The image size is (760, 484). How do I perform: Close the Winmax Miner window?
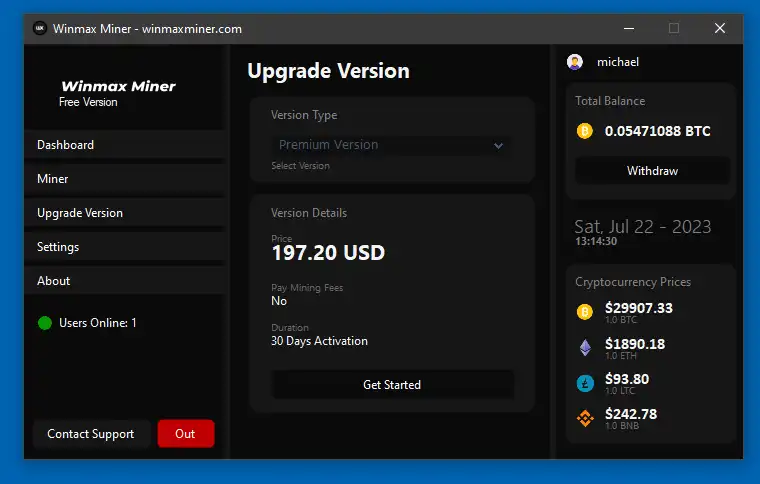[720, 29]
